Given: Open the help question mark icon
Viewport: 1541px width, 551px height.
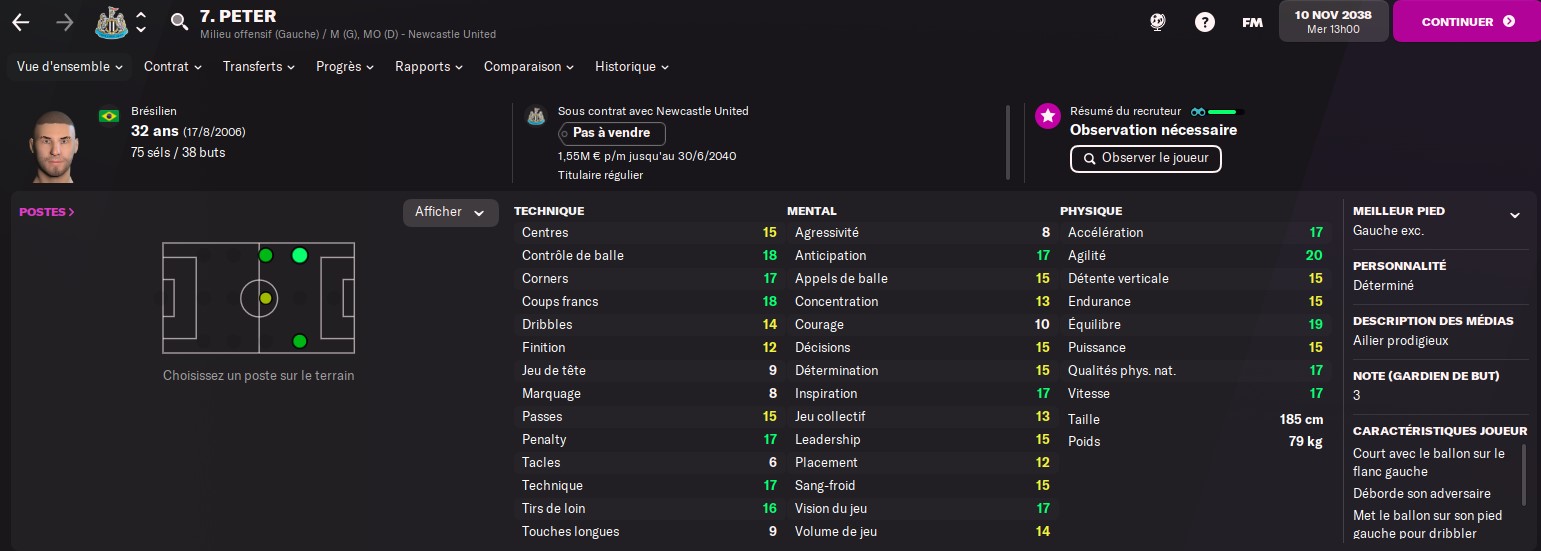Looking at the screenshot, I should 1205,22.
